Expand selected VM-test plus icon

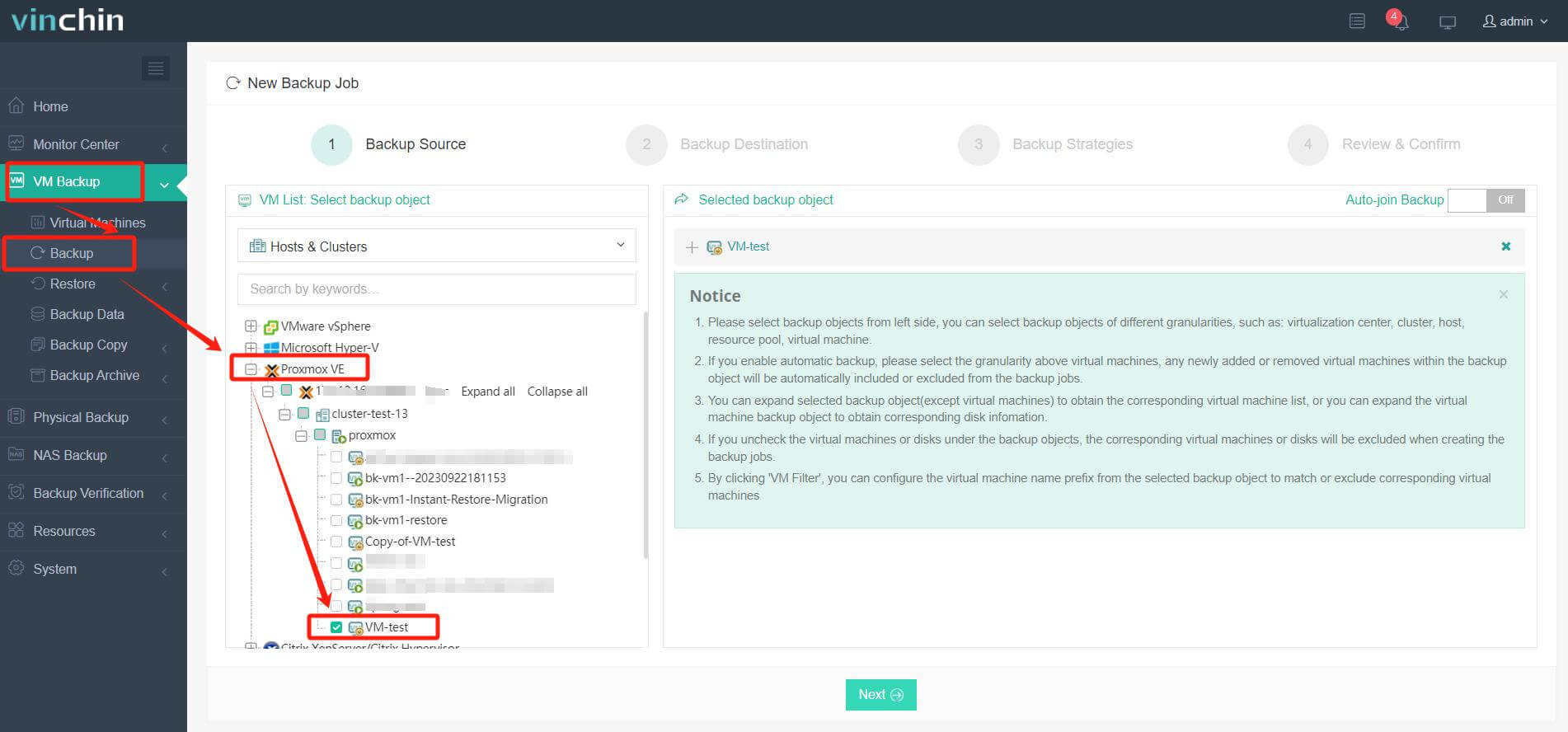point(692,247)
